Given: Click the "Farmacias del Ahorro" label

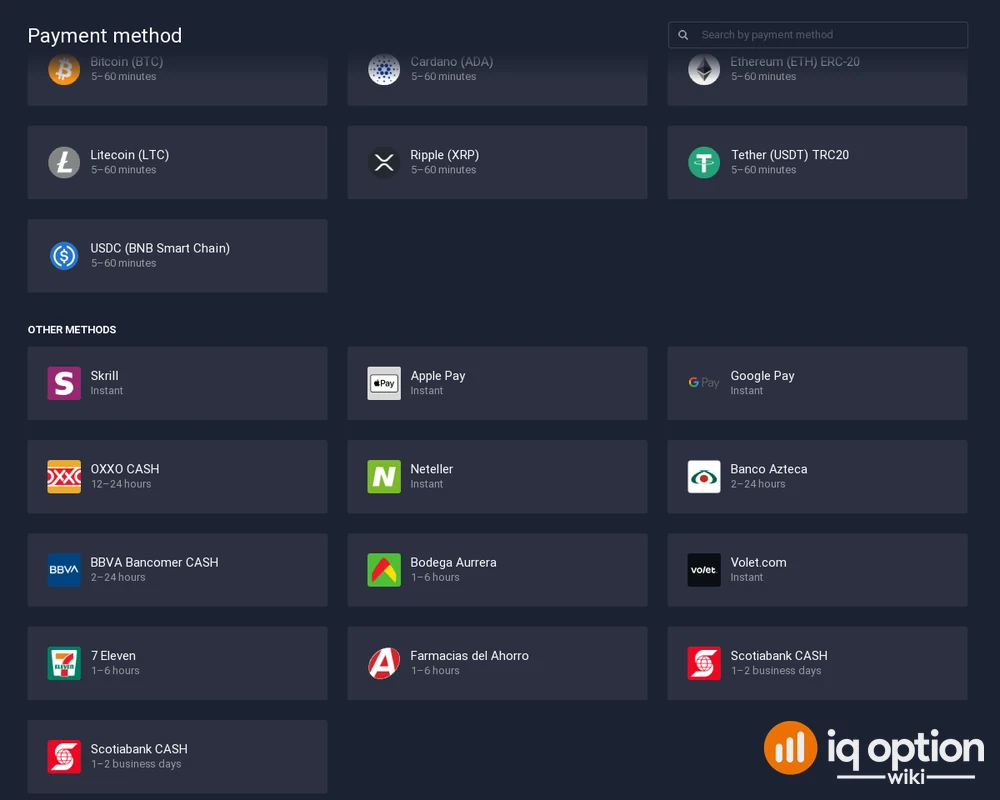Looking at the screenshot, I should (x=469, y=655).
